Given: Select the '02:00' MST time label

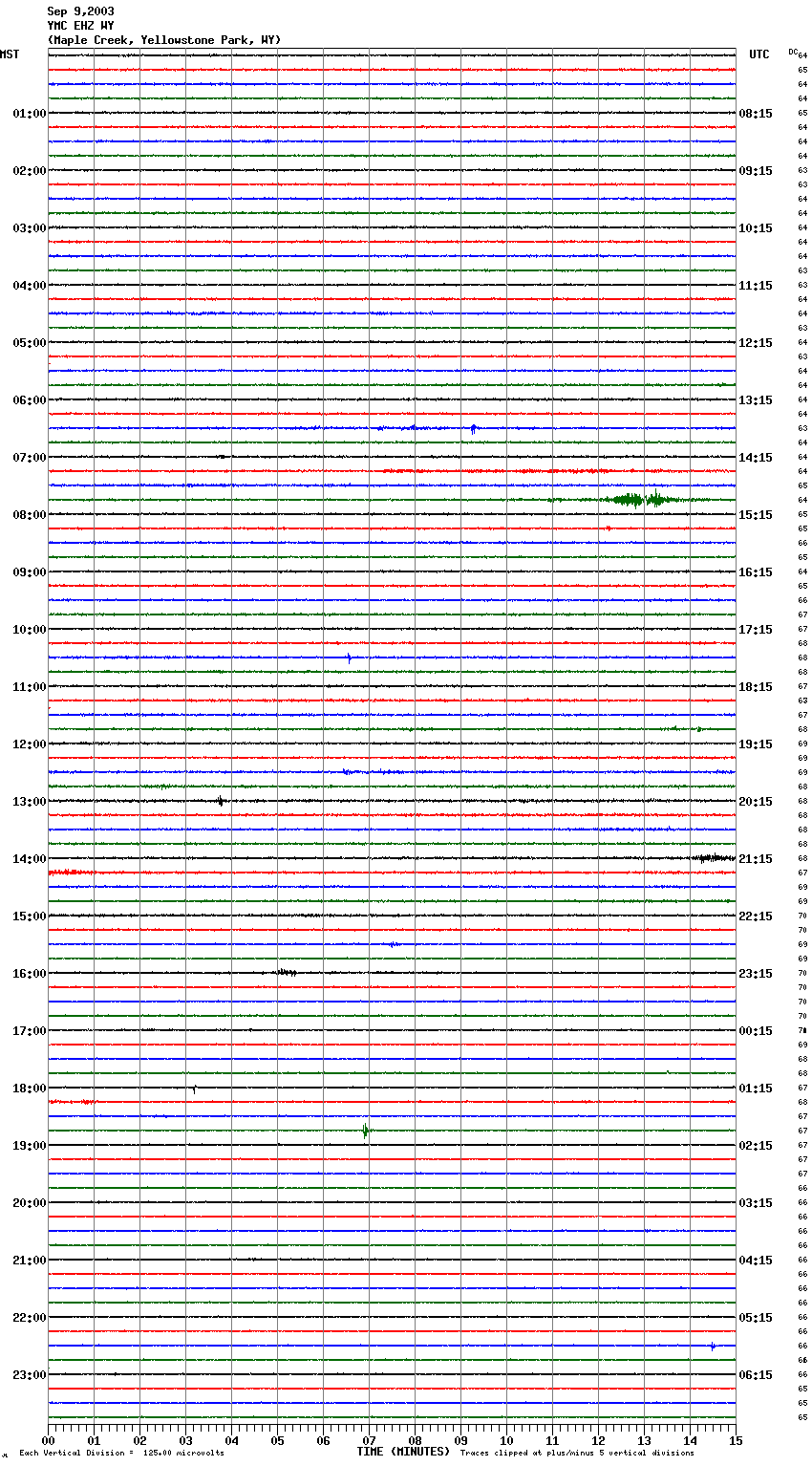Looking at the screenshot, I should (x=30, y=171).
